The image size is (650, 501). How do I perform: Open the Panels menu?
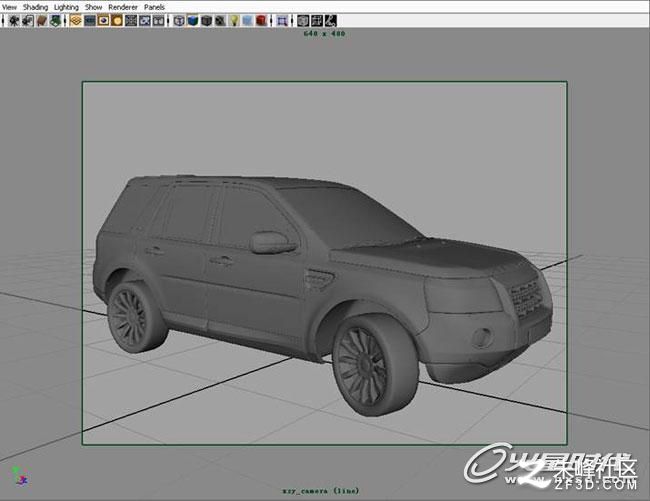[154, 7]
